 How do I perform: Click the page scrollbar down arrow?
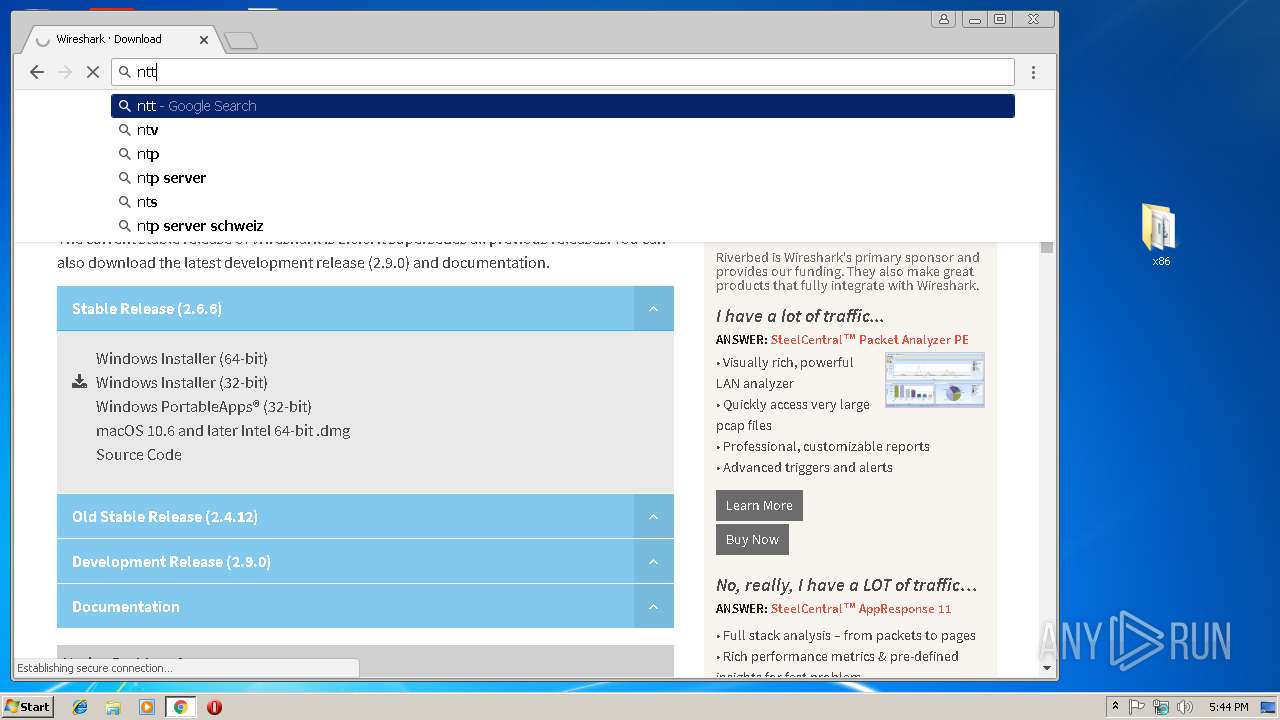[1047, 668]
